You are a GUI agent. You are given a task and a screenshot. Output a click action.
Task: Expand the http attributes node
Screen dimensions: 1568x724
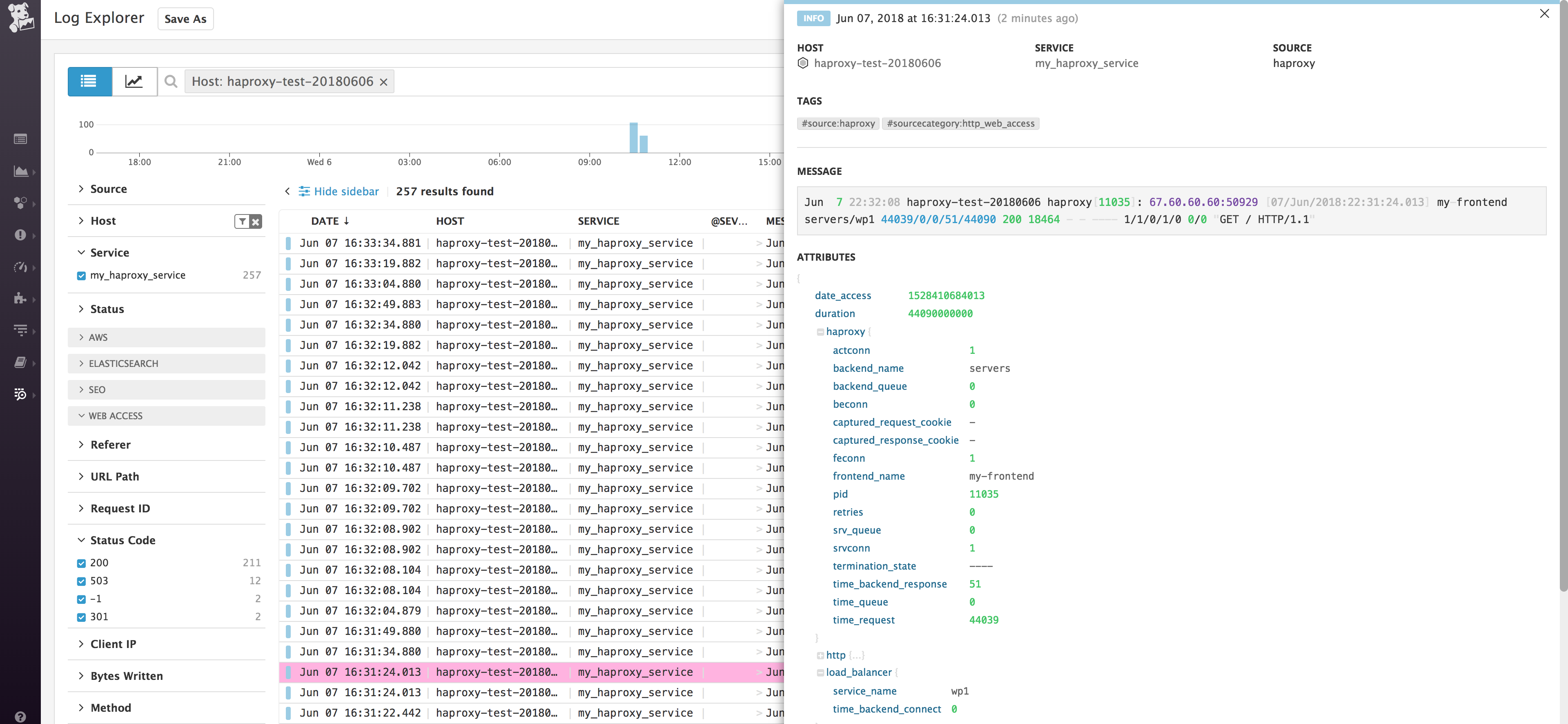[821, 655]
